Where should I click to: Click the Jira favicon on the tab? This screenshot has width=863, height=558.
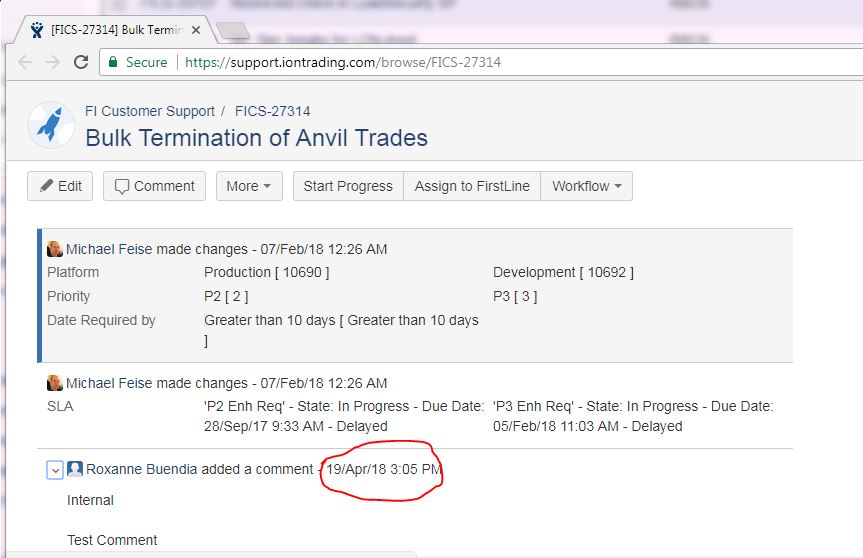point(37,30)
